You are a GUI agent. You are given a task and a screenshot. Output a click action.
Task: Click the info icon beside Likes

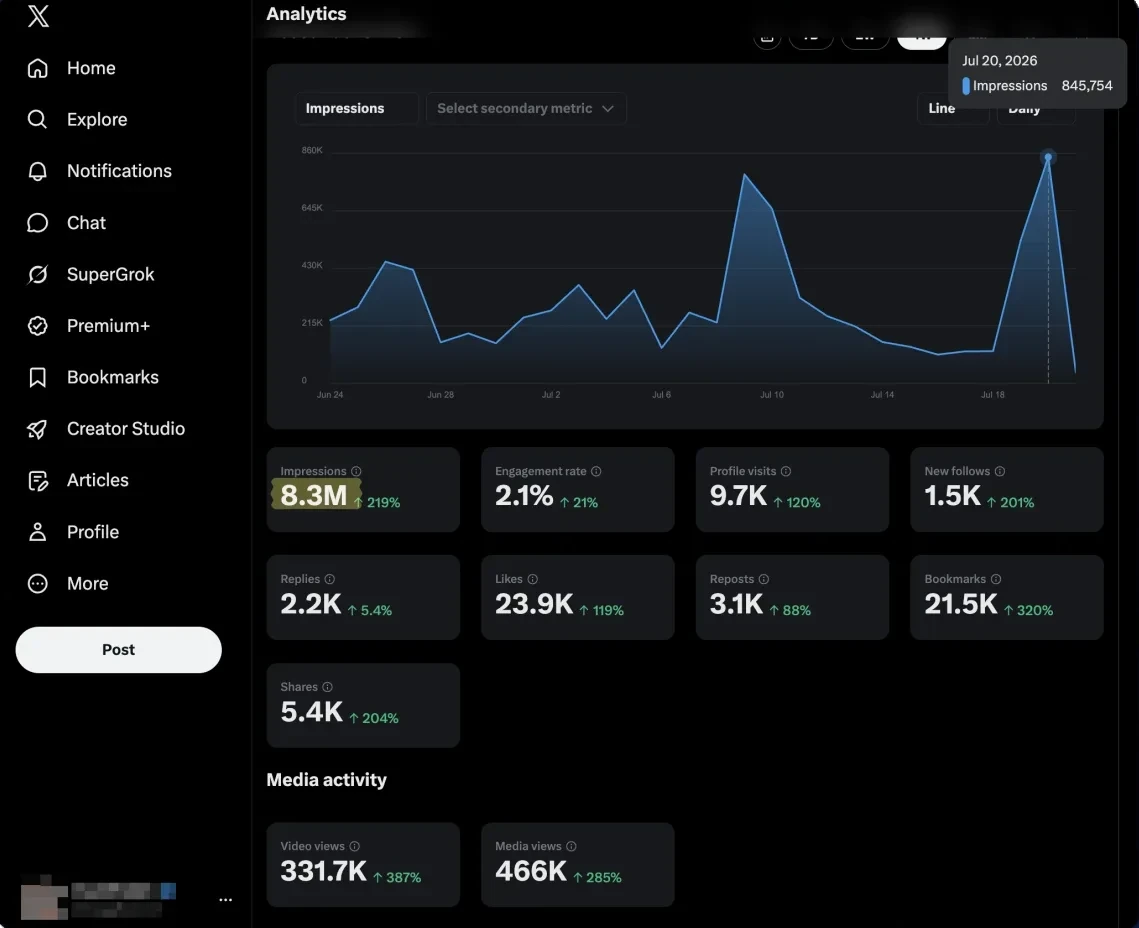[532, 579]
